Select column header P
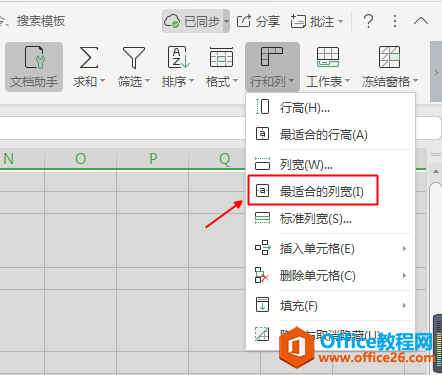The width and height of the screenshot is (442, 375). click(x=153, y=159)
